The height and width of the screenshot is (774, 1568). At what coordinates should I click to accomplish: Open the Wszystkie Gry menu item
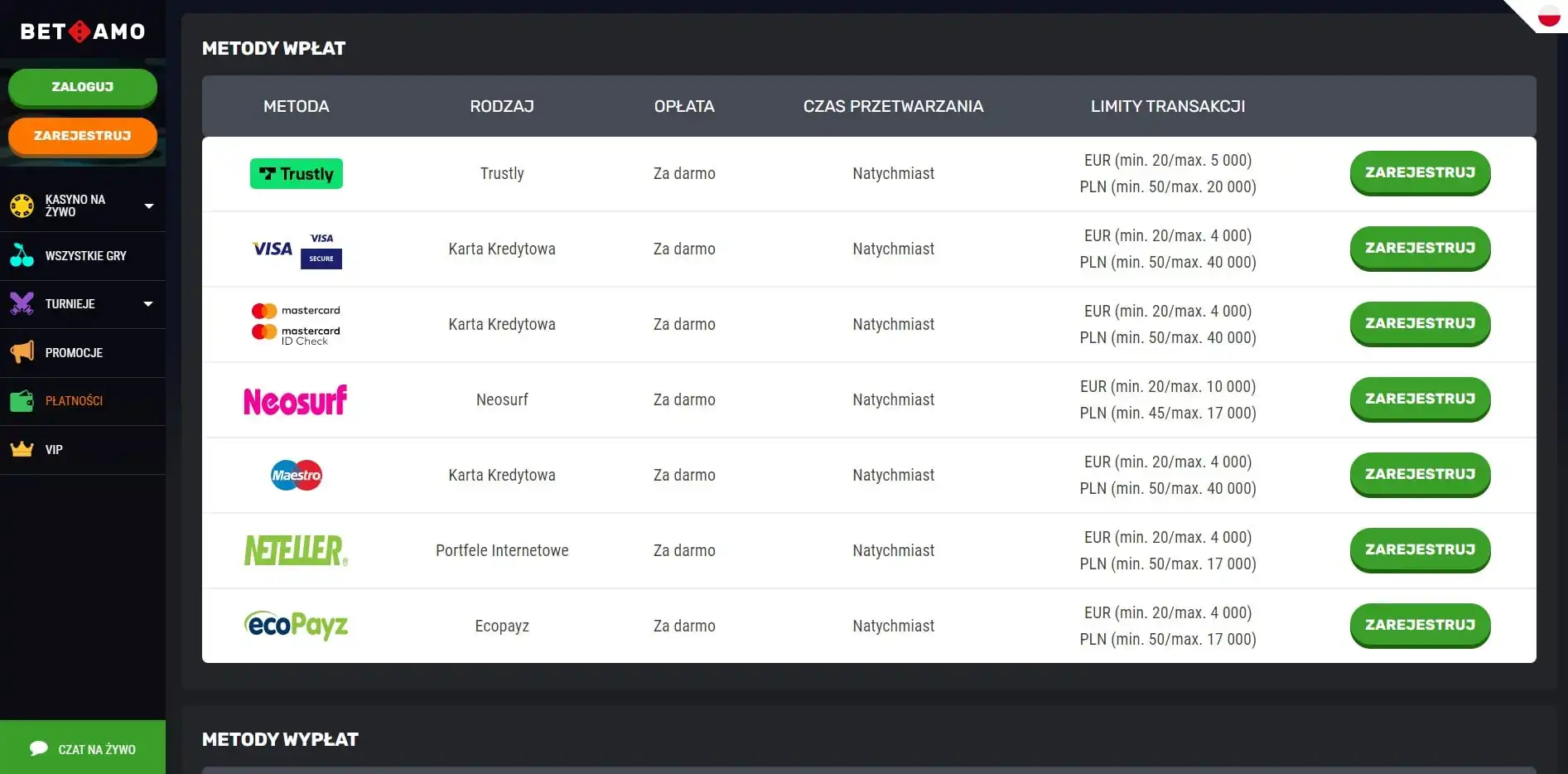click(x=85, y=256)
